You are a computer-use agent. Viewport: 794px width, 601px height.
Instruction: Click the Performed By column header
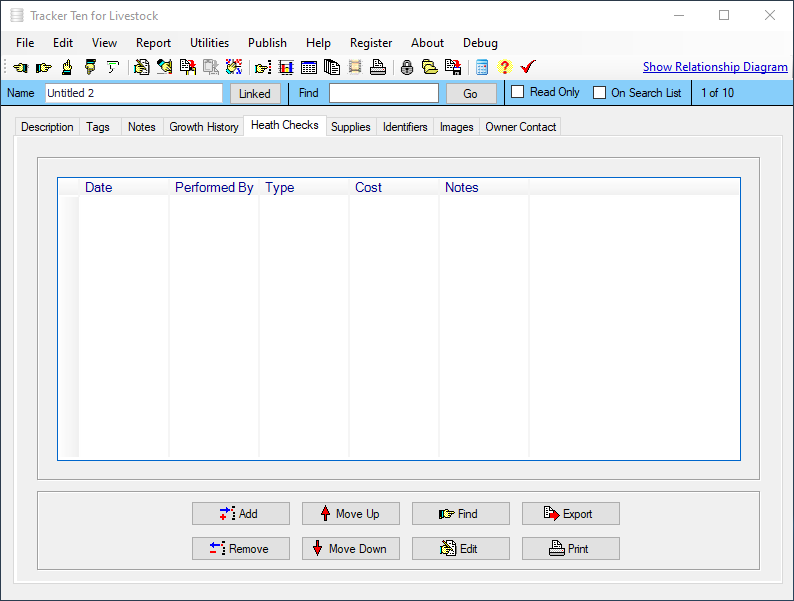coord(214,187)
